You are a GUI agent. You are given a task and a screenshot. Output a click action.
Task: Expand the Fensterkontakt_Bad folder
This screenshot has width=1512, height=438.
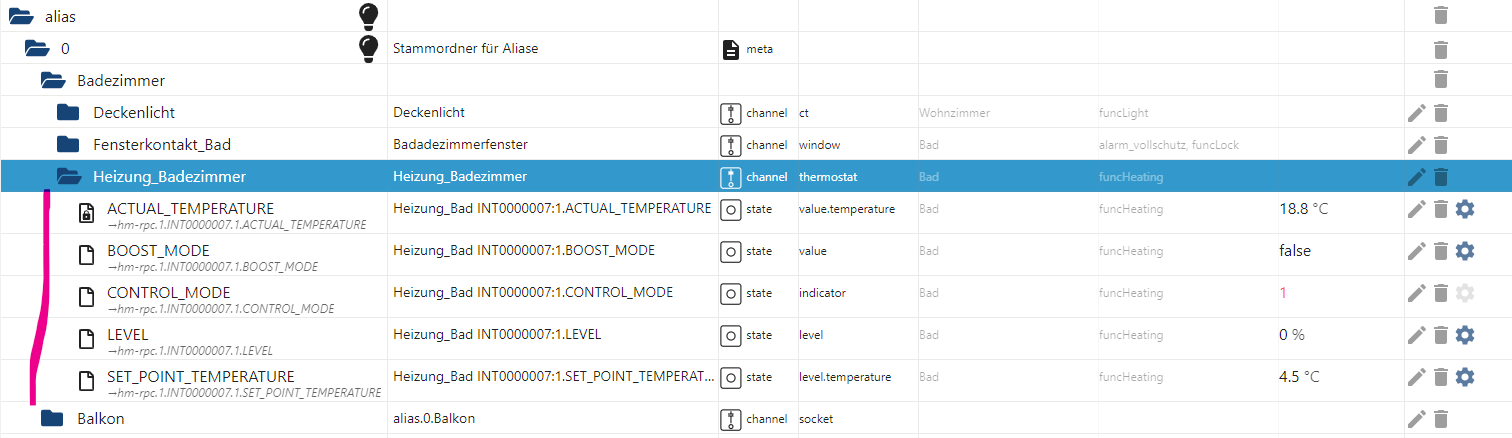pos(68,144)
